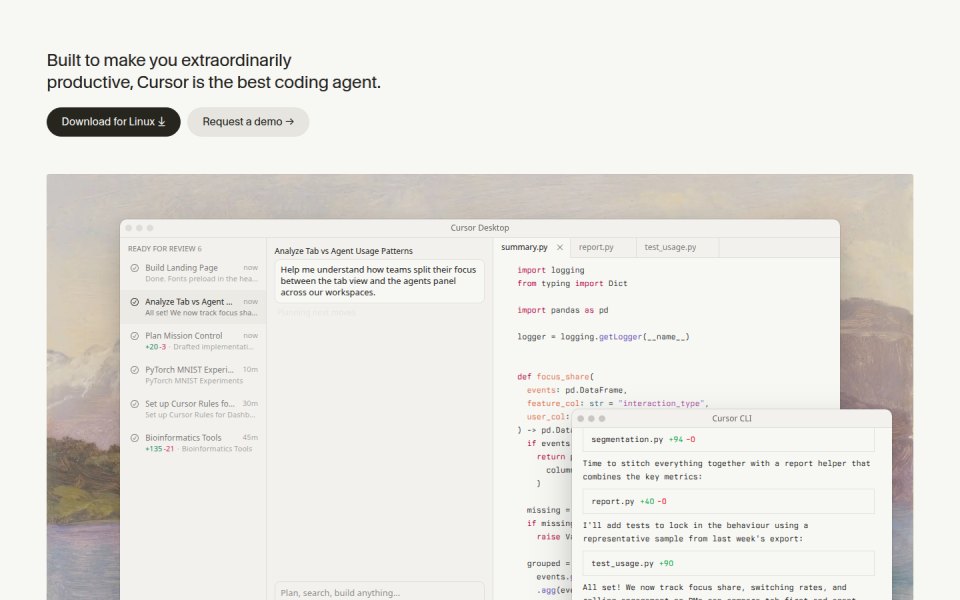Click 'All set! We now track focus sha...' subtitle
960x600 pixels.
(x=201, y=313)
